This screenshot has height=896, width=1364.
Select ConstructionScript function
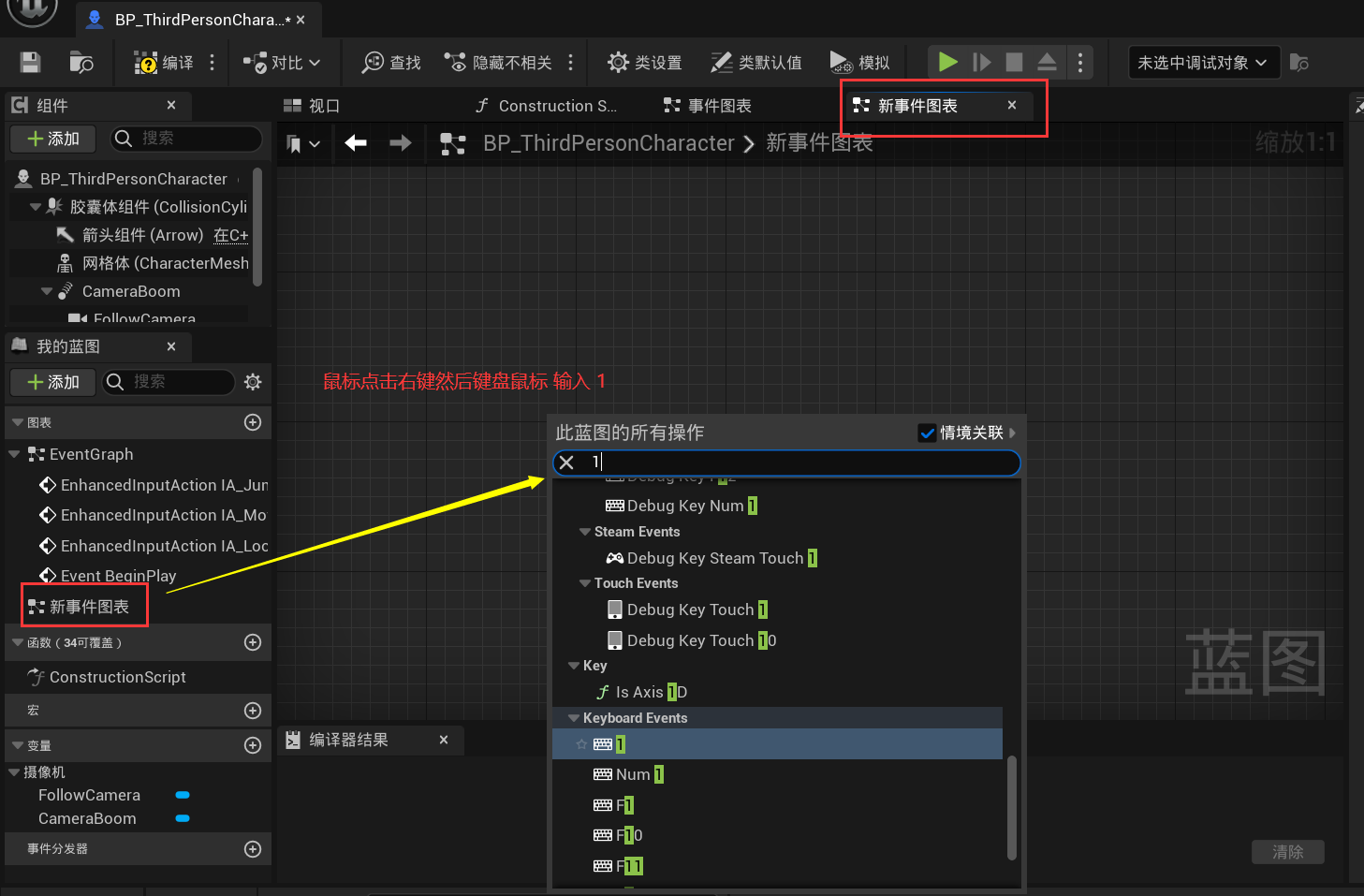107,677
